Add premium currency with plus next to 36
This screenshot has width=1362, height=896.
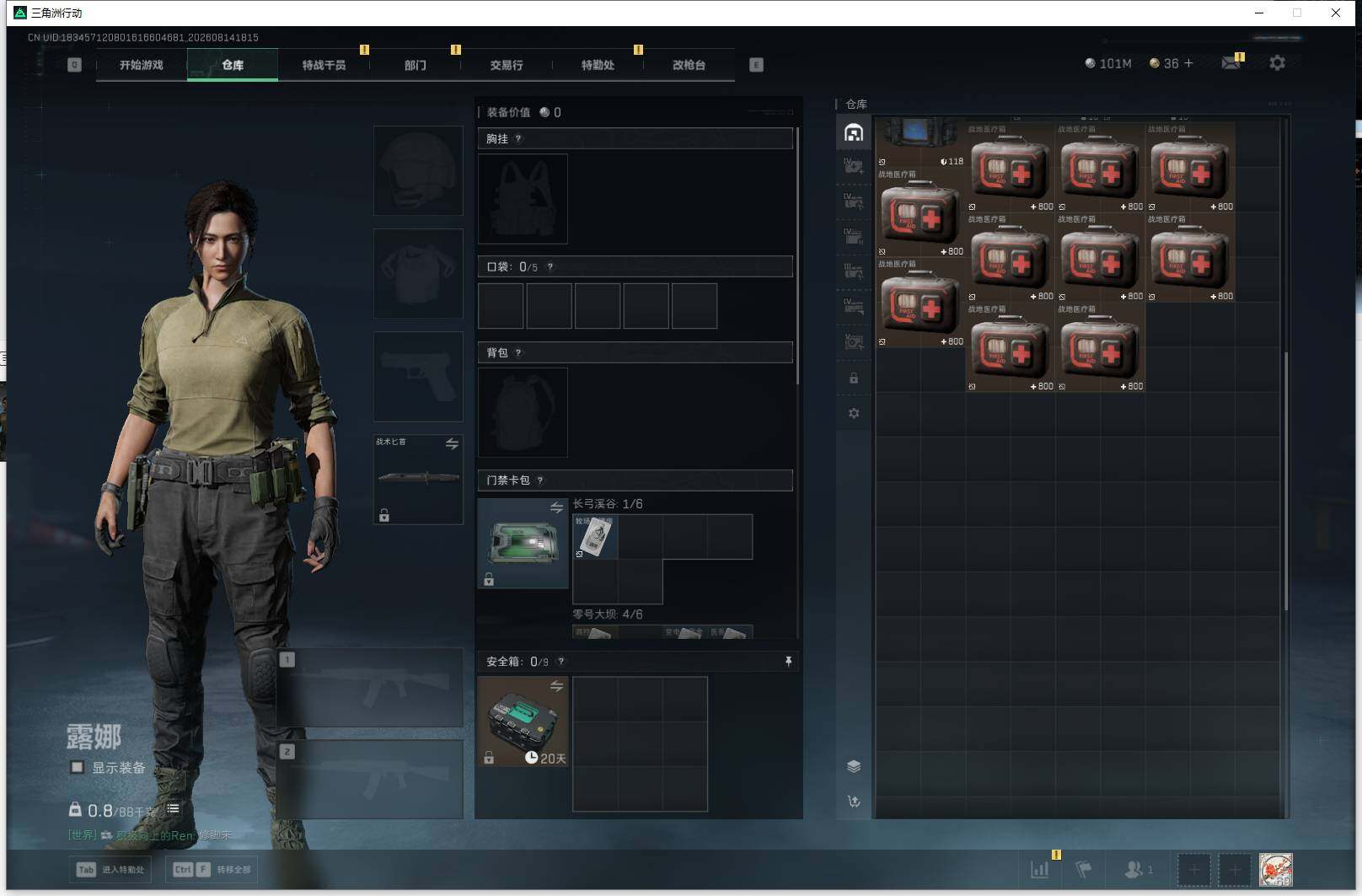(x=1189, y=63)
